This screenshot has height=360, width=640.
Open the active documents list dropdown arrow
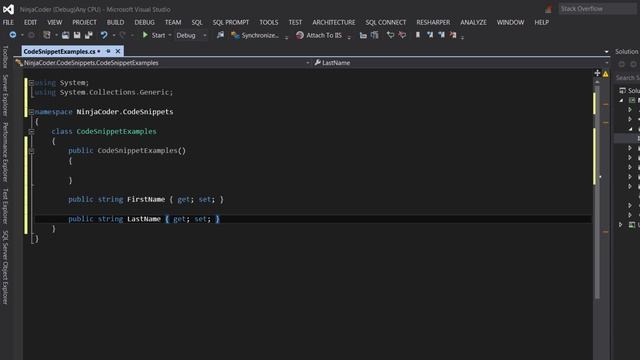click(x=607, y=51)
